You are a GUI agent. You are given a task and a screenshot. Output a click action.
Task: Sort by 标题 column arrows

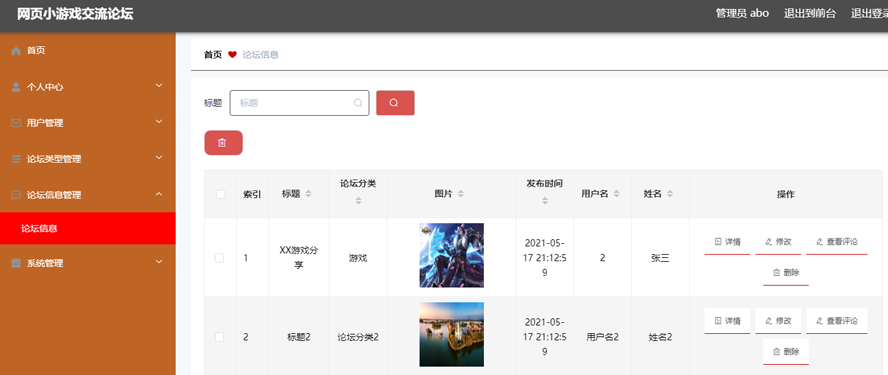pos(308,194)
